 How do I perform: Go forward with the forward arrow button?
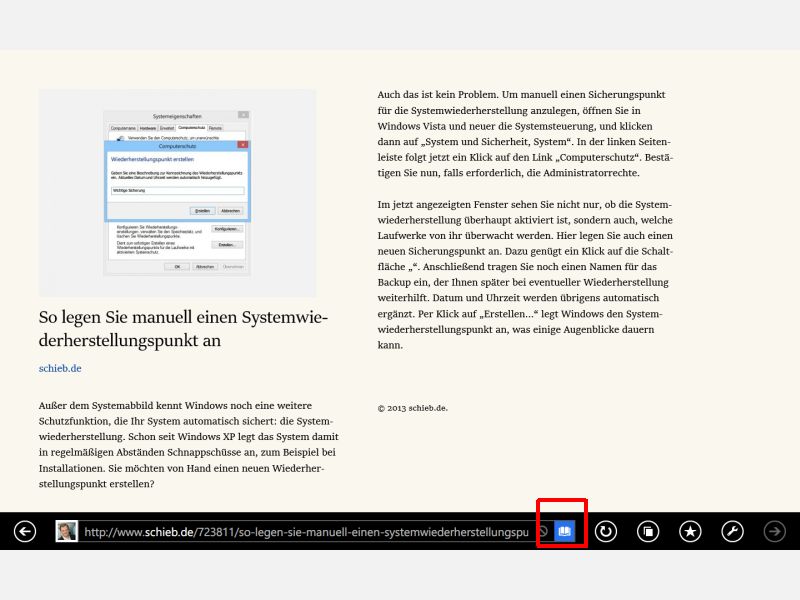pyautogui.click(x=774, y=532)
